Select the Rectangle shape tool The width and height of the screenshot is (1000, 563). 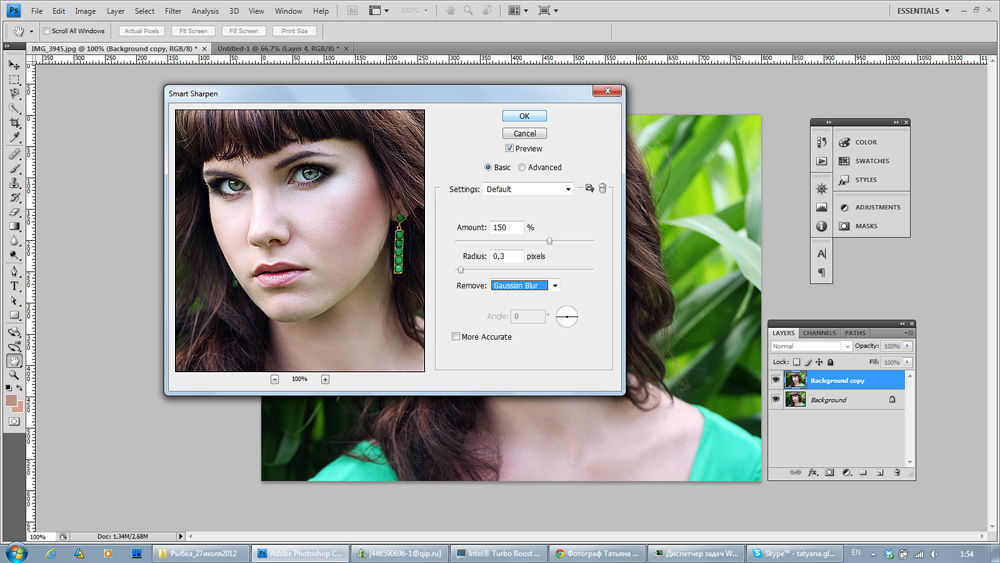14,315
